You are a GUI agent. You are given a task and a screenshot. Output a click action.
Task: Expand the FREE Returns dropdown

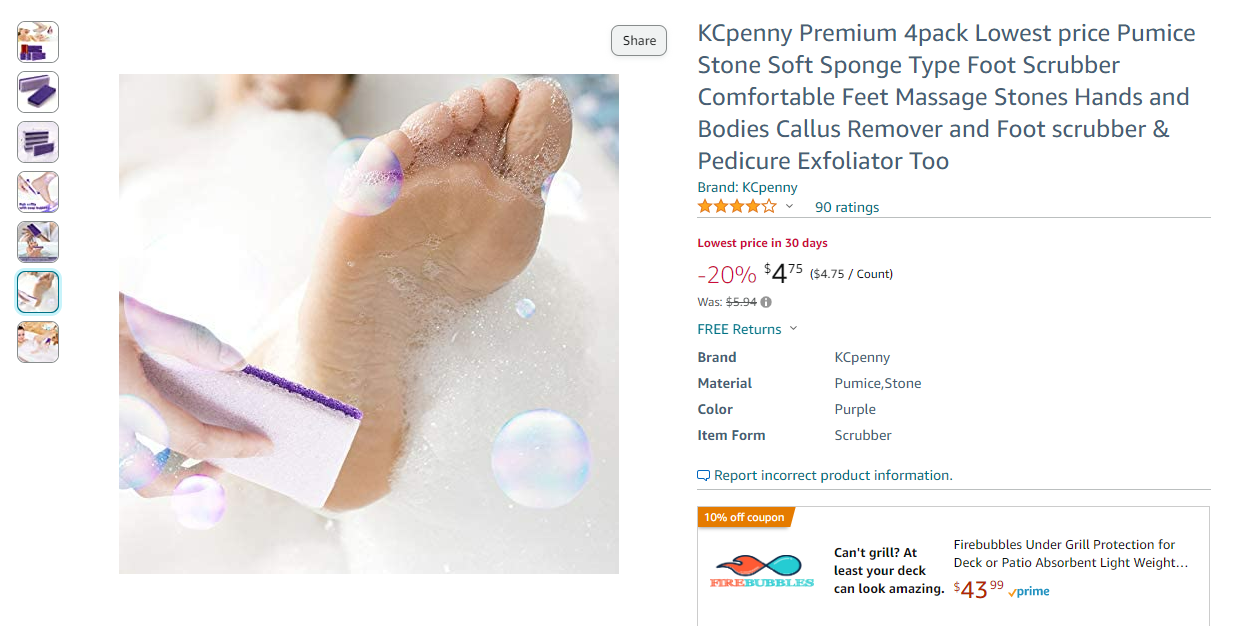click(x=747, y=329)
